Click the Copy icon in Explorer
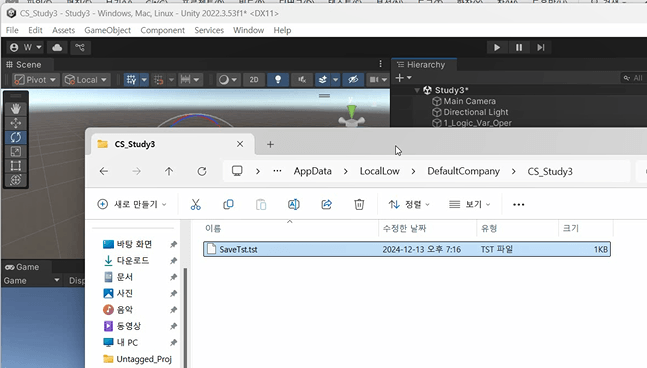 point(228,204)
